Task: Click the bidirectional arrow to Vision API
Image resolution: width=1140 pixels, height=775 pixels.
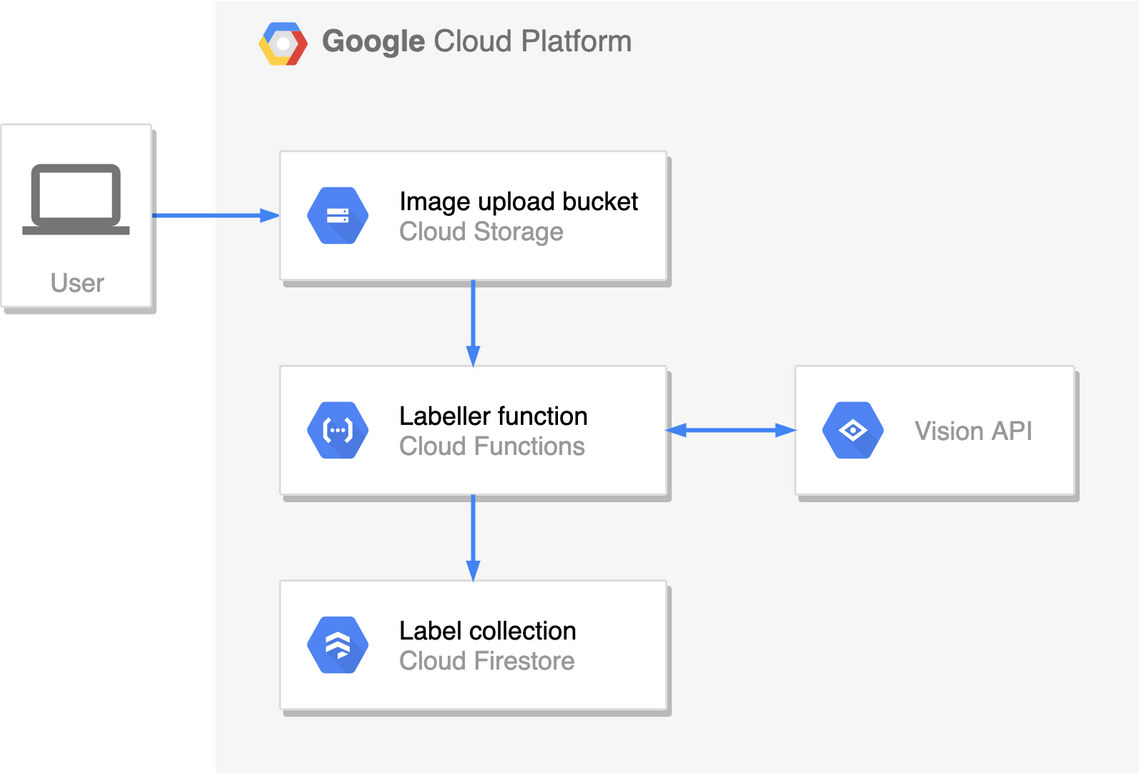Action: click(730, 430)
